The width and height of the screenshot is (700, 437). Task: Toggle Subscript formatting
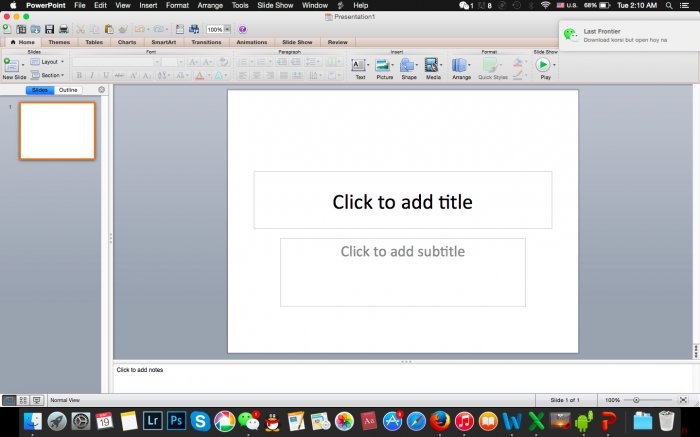click(x=147, y=75)
